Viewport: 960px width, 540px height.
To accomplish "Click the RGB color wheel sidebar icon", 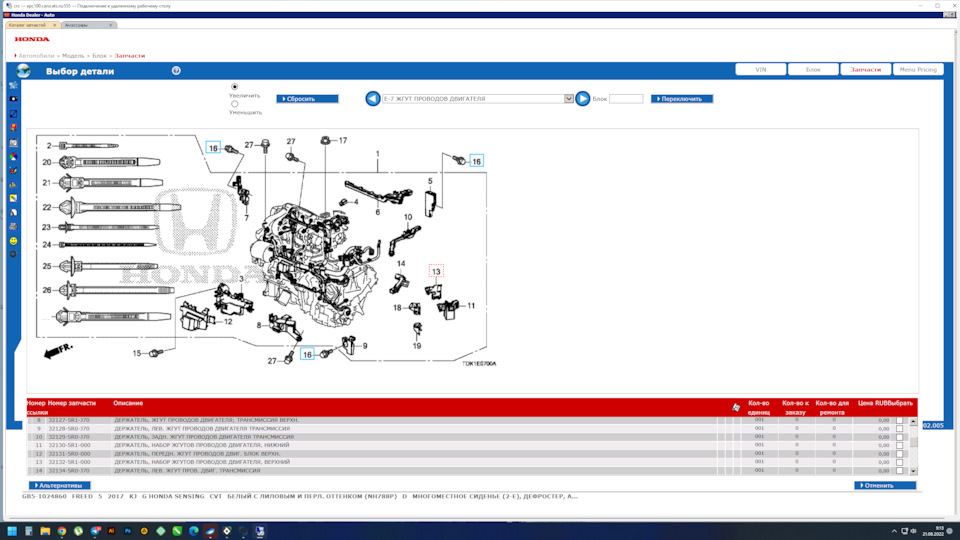I will click(x=13, y=157).
